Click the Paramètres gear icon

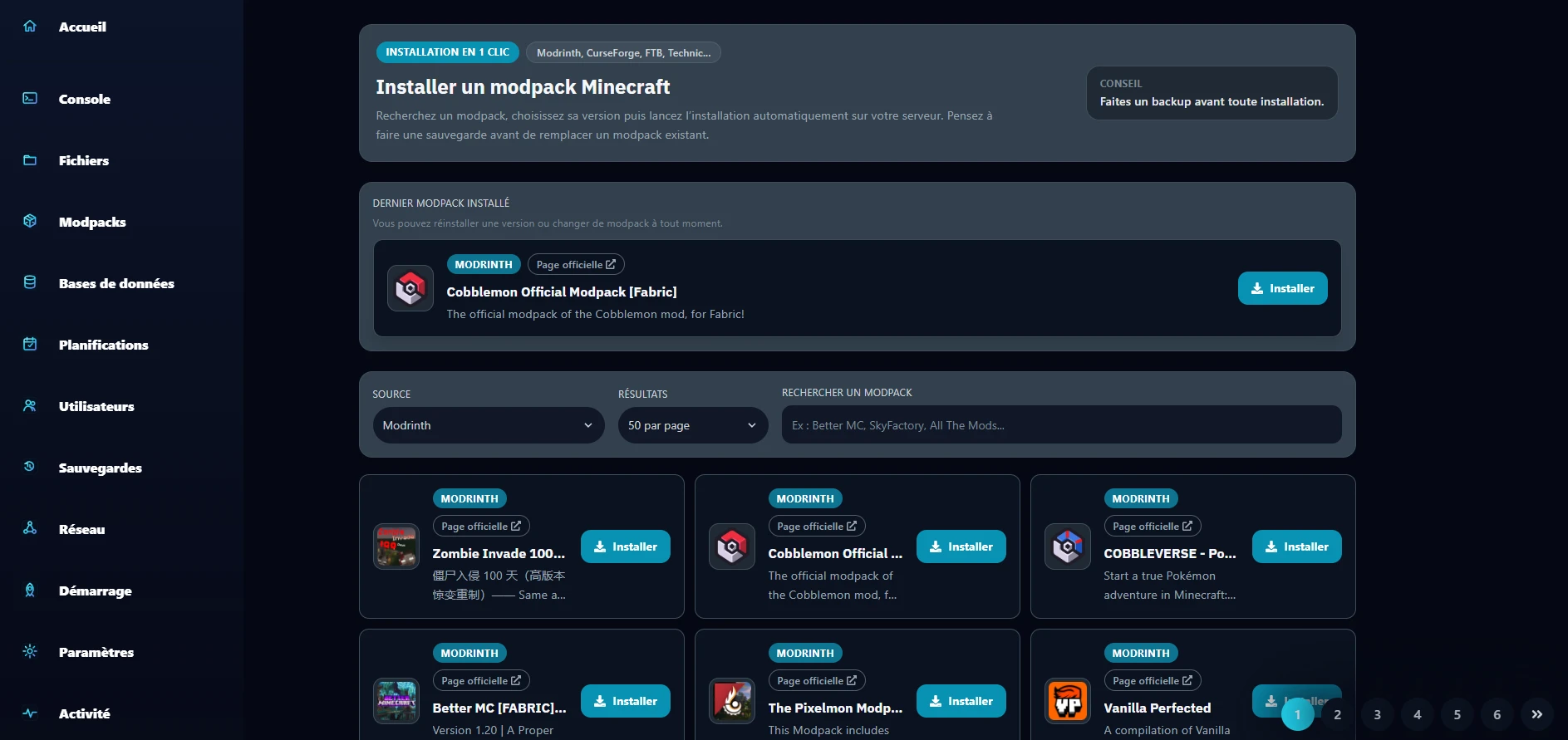click(30, 651)
